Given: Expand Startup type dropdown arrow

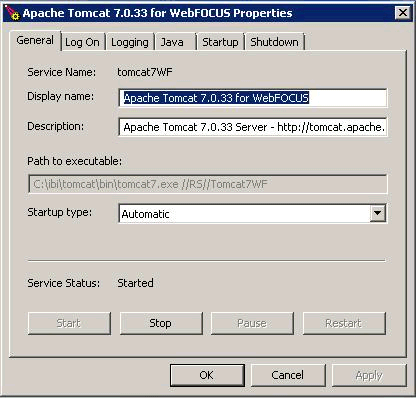Looking at the screenshot, I should click(x=378, y=213).
